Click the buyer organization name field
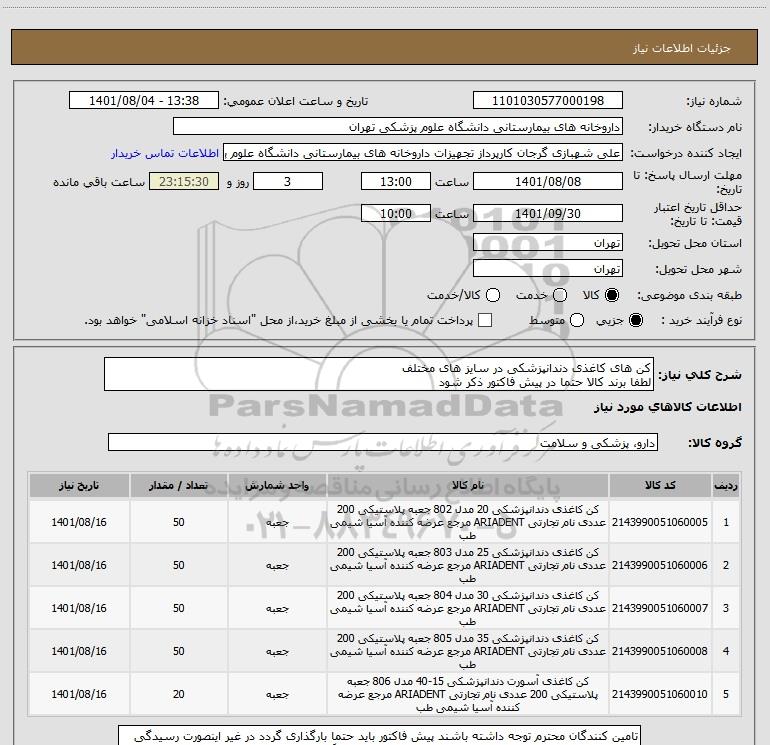 (x=398, y=127)
